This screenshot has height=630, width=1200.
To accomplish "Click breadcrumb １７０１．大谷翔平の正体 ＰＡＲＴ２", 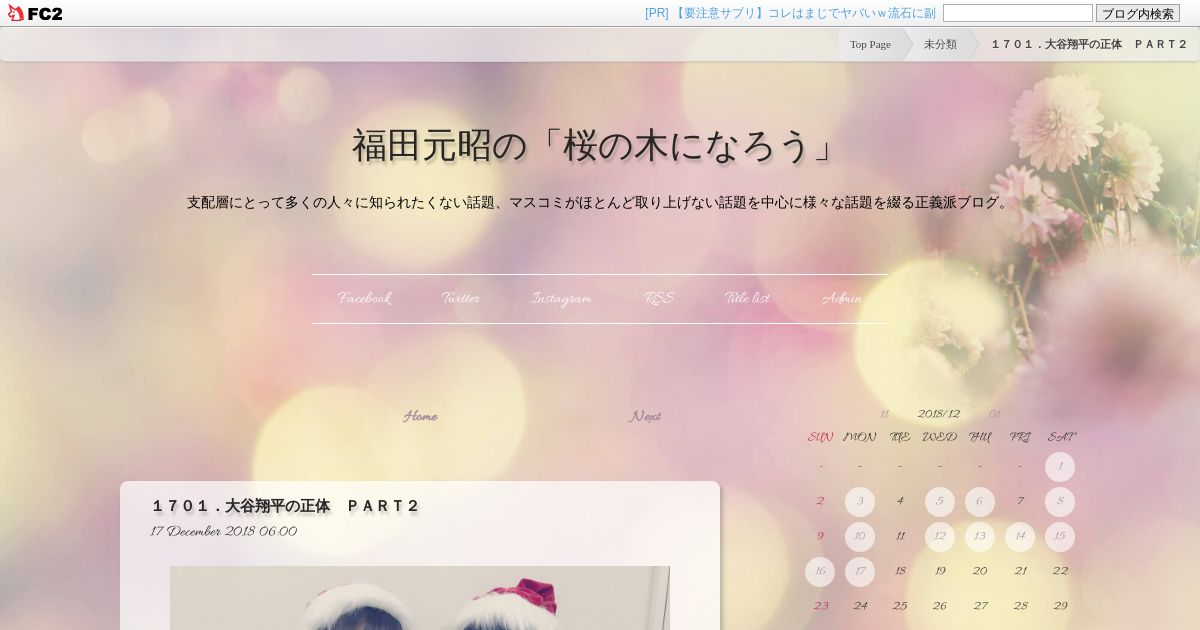I will click(x=1089, y=44).
